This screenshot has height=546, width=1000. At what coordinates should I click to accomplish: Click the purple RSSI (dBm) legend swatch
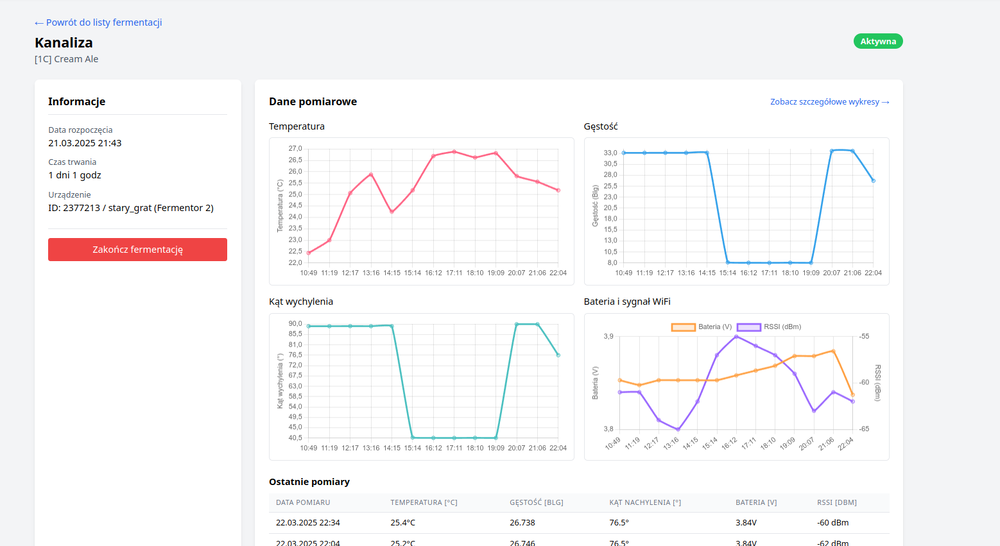point(749,326)
